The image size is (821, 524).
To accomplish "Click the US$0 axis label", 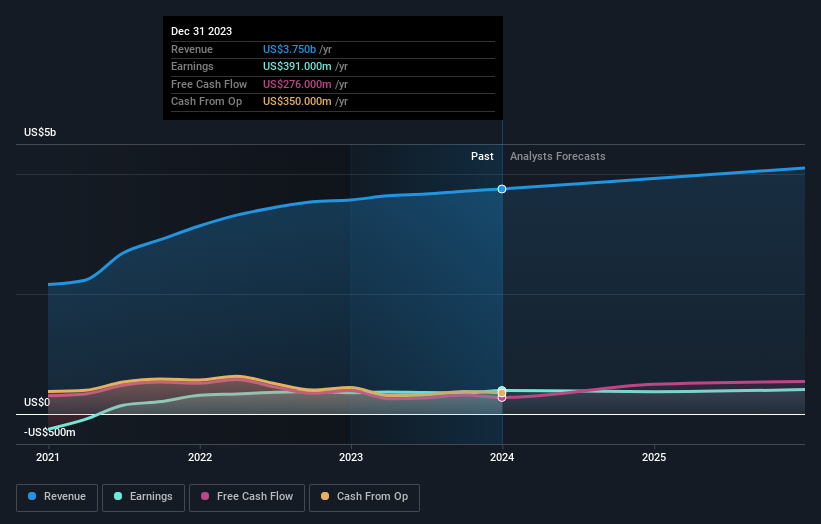I will (x=37, y=403).
